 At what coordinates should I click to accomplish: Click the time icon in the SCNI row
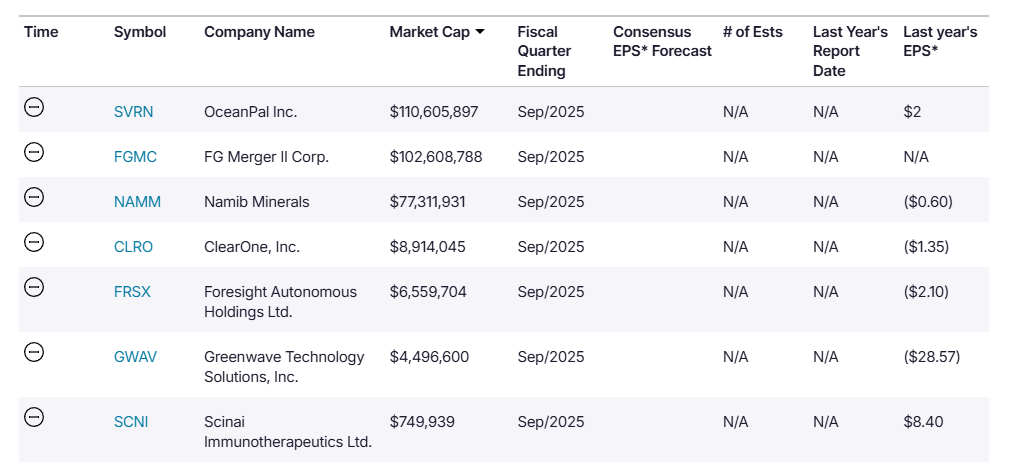[x=34, y=417]
